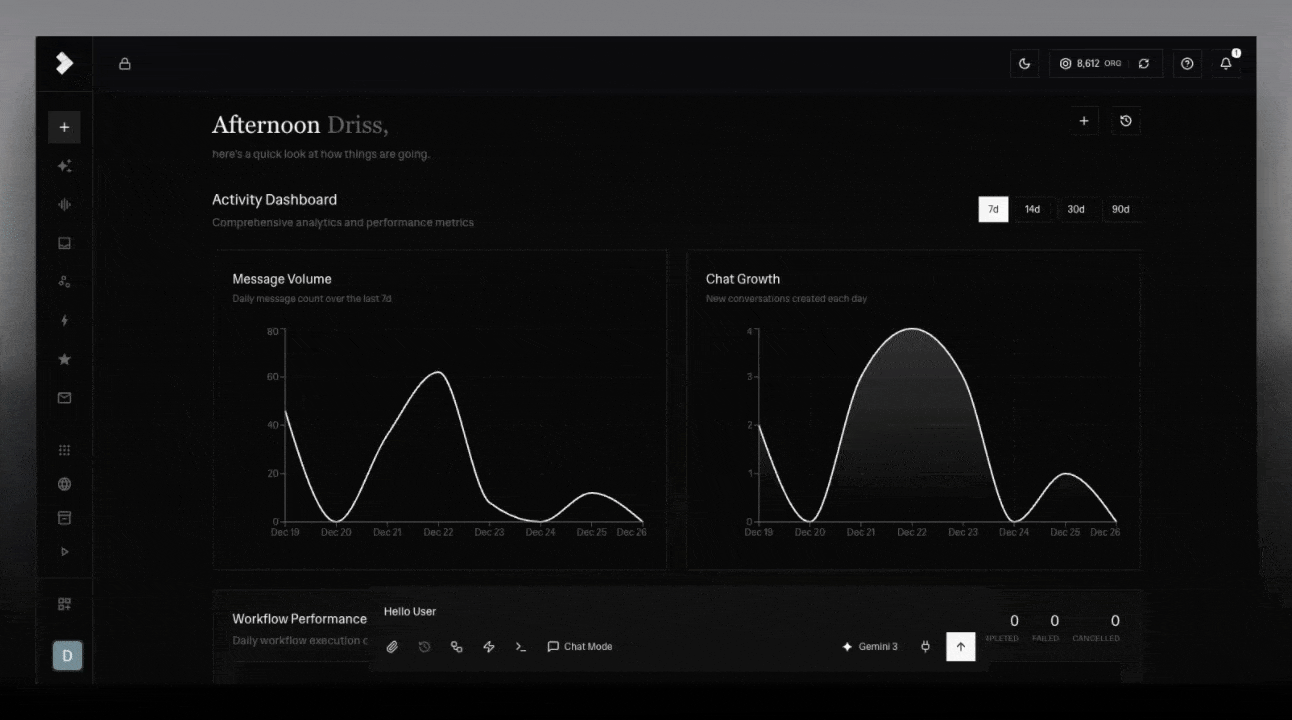This screenshot has width=1292, height=720.
Task: Open the terminal command prompt icon
Action: pos(520,647)
